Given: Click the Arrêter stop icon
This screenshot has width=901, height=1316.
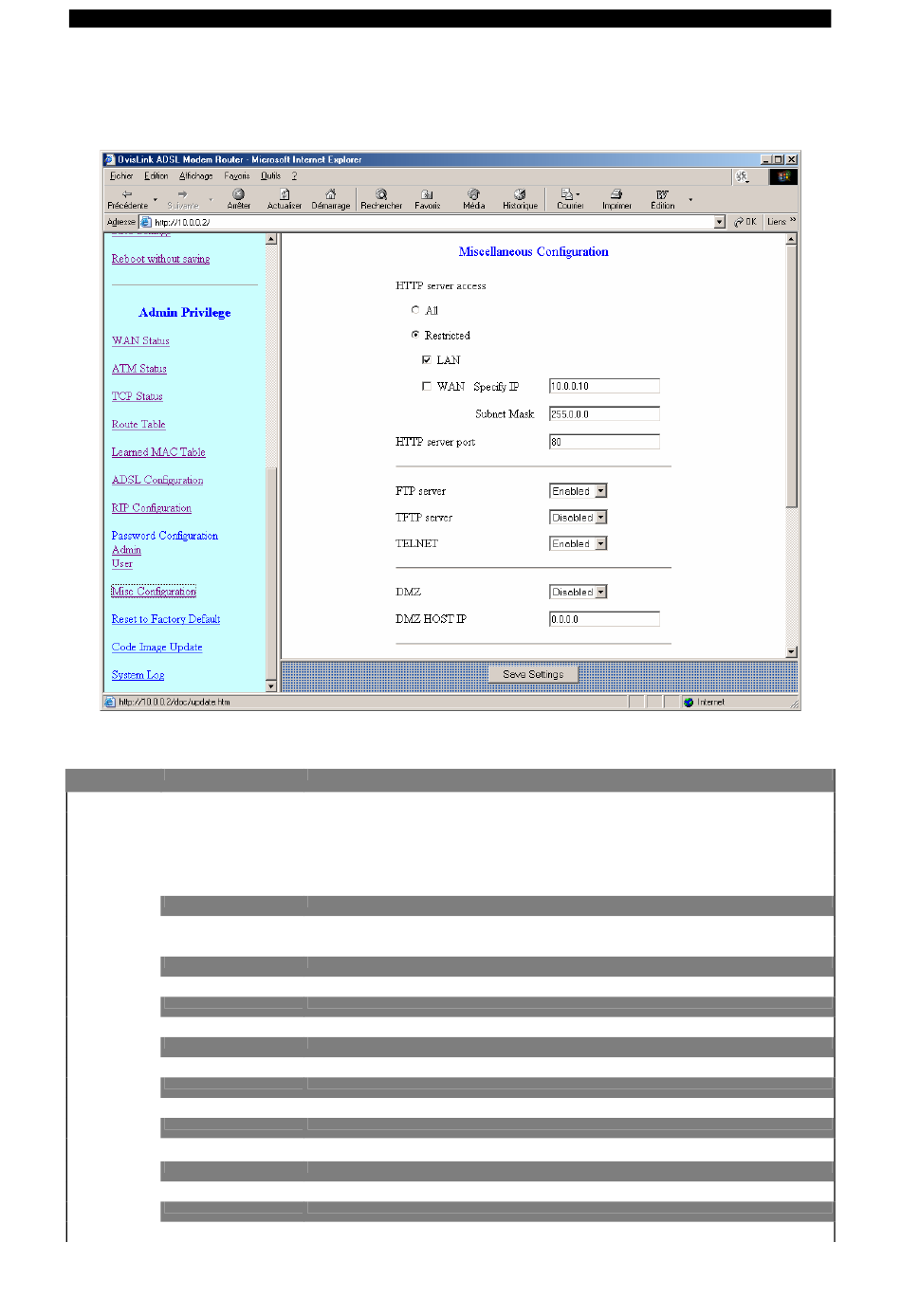Looking at the screenshot, I should [238, 193].
